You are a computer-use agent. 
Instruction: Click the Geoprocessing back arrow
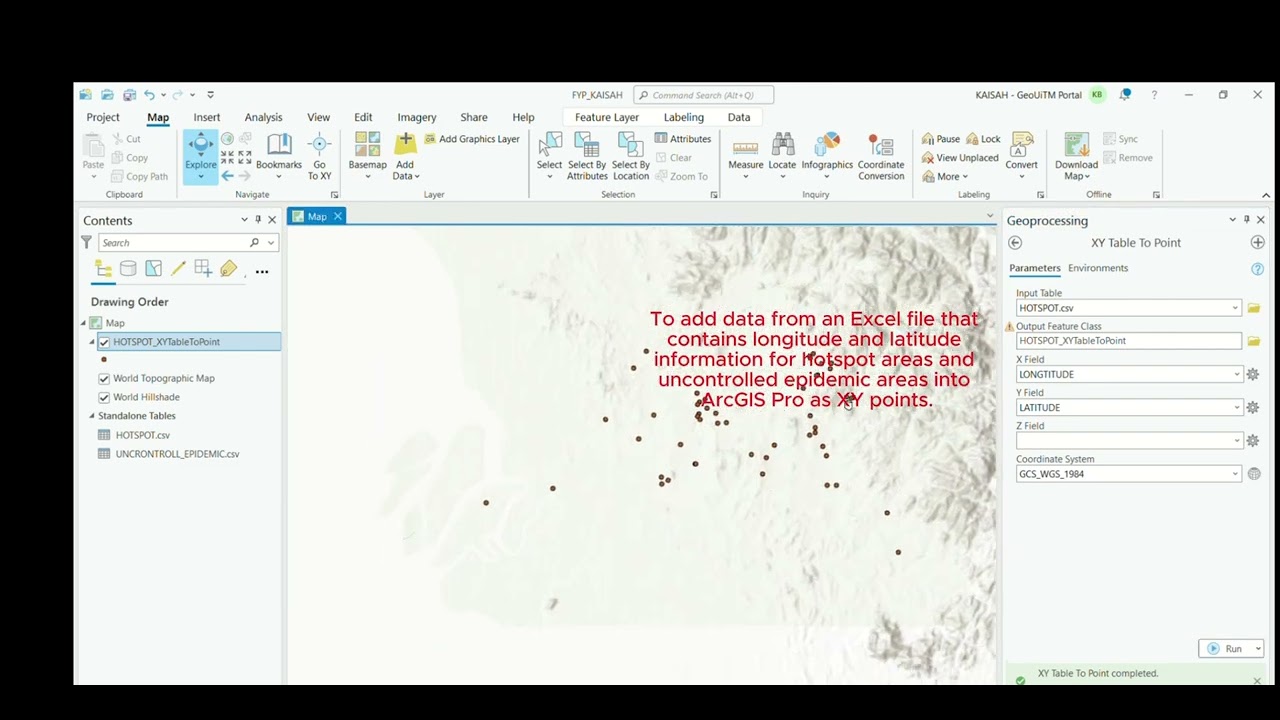pos(1015,243)
